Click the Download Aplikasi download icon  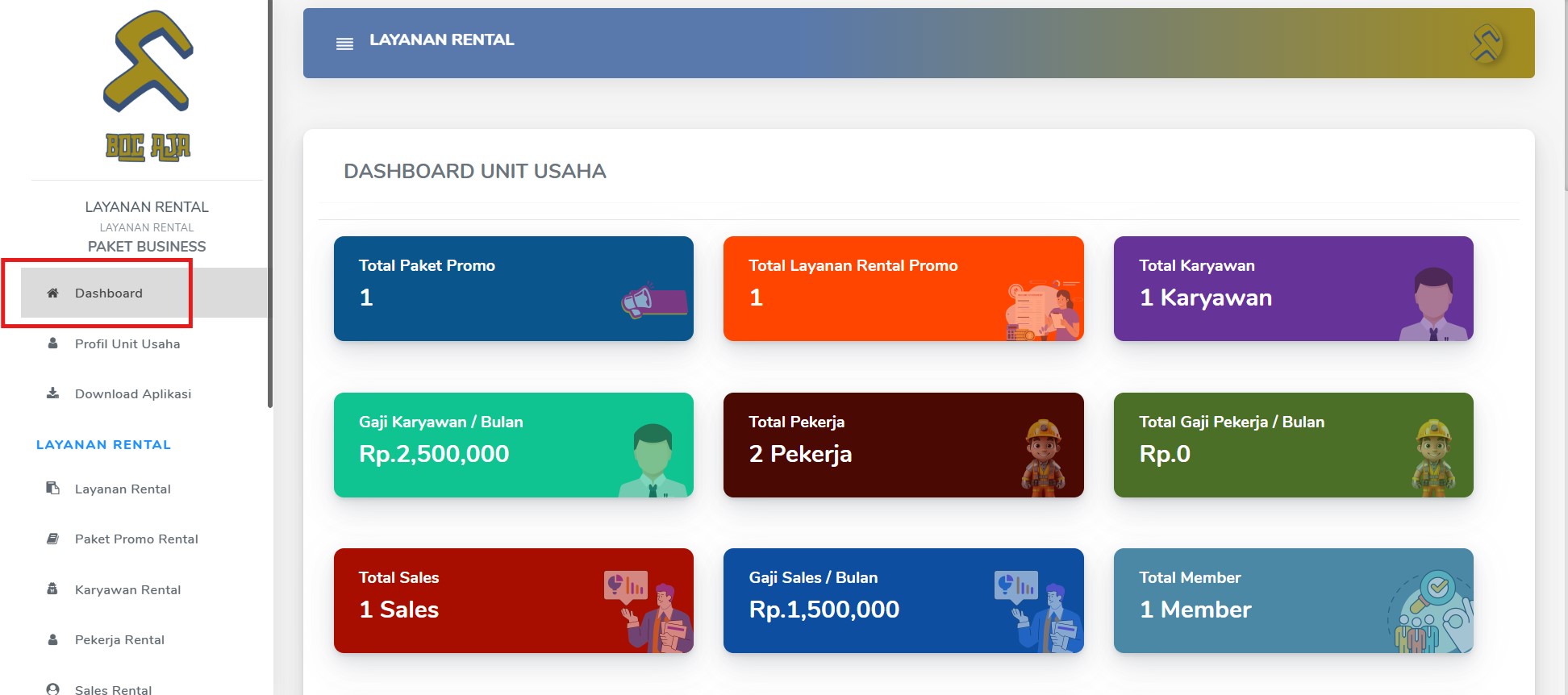[x=52, y=393]
